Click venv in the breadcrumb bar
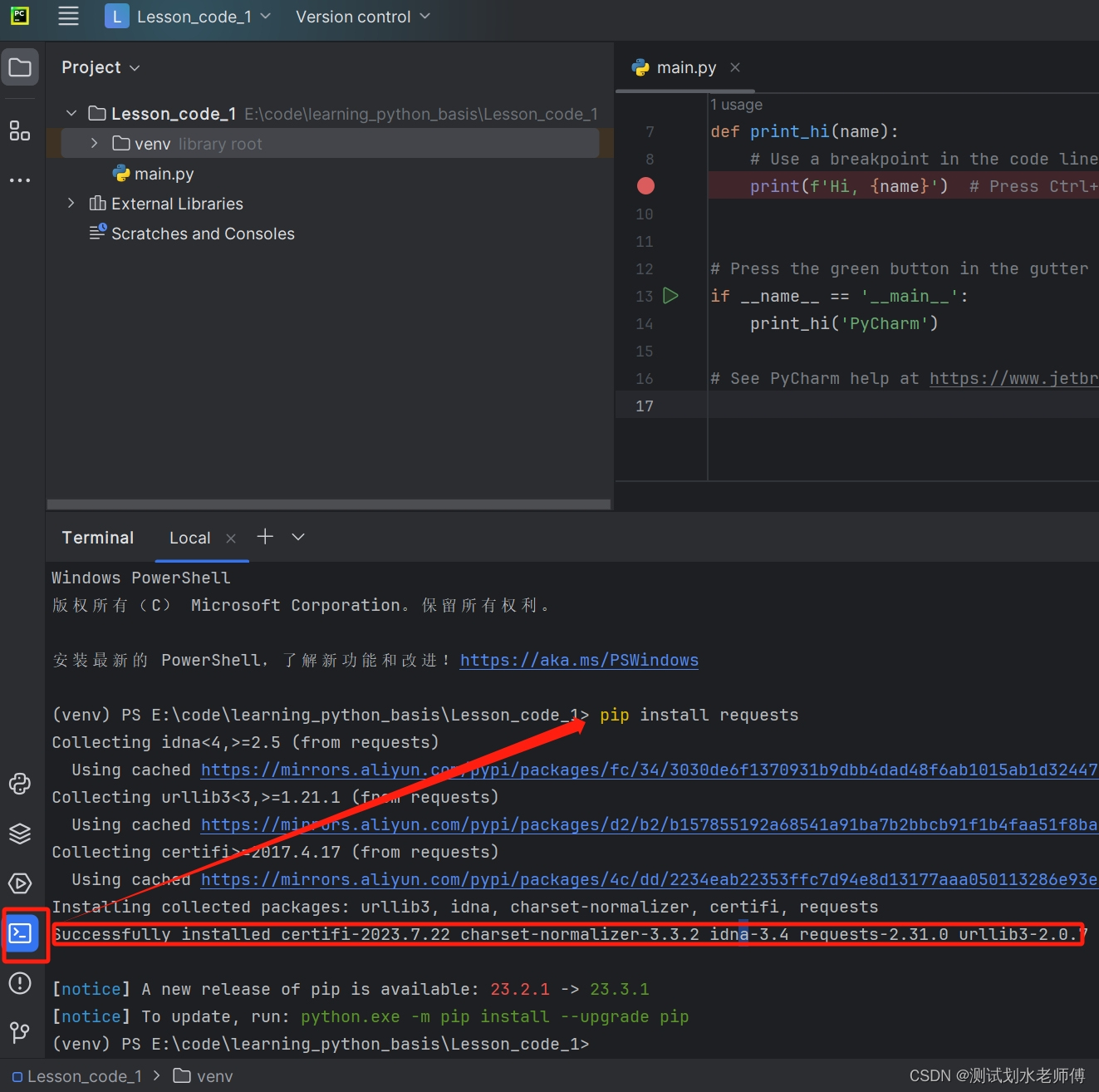 [x=204, y=1076]
